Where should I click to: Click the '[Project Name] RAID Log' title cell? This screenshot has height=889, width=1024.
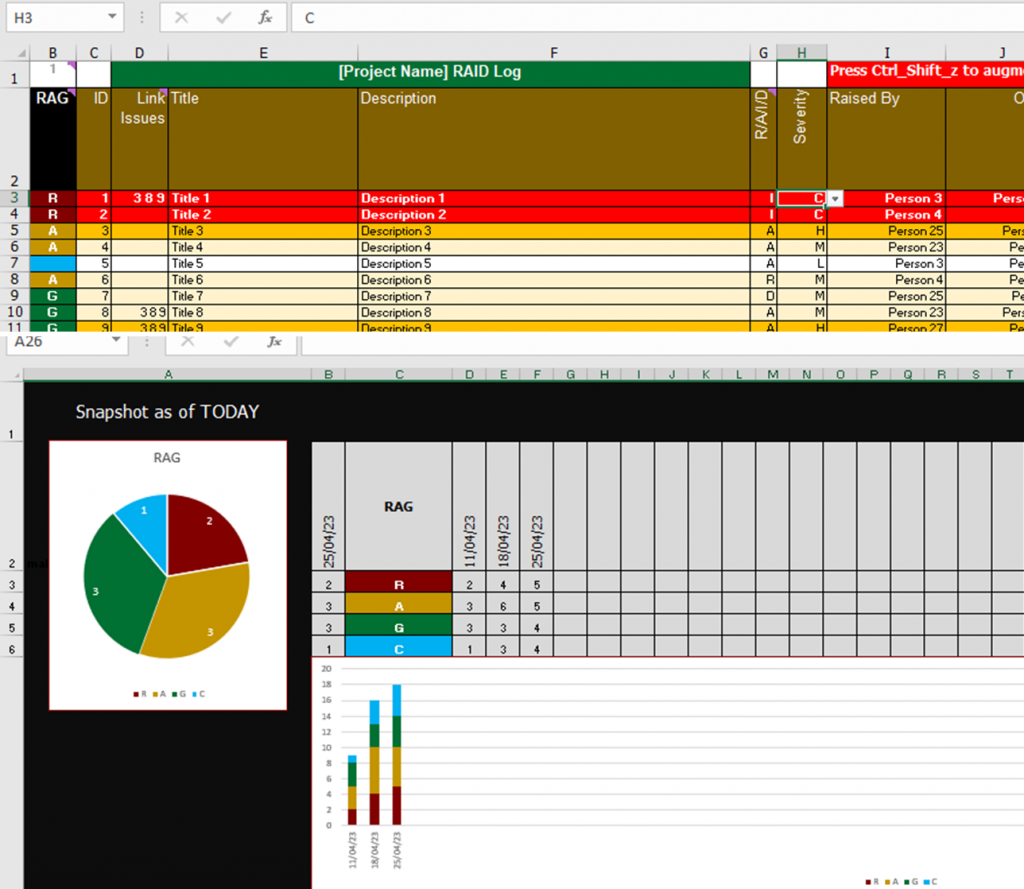tap(430, 72)
